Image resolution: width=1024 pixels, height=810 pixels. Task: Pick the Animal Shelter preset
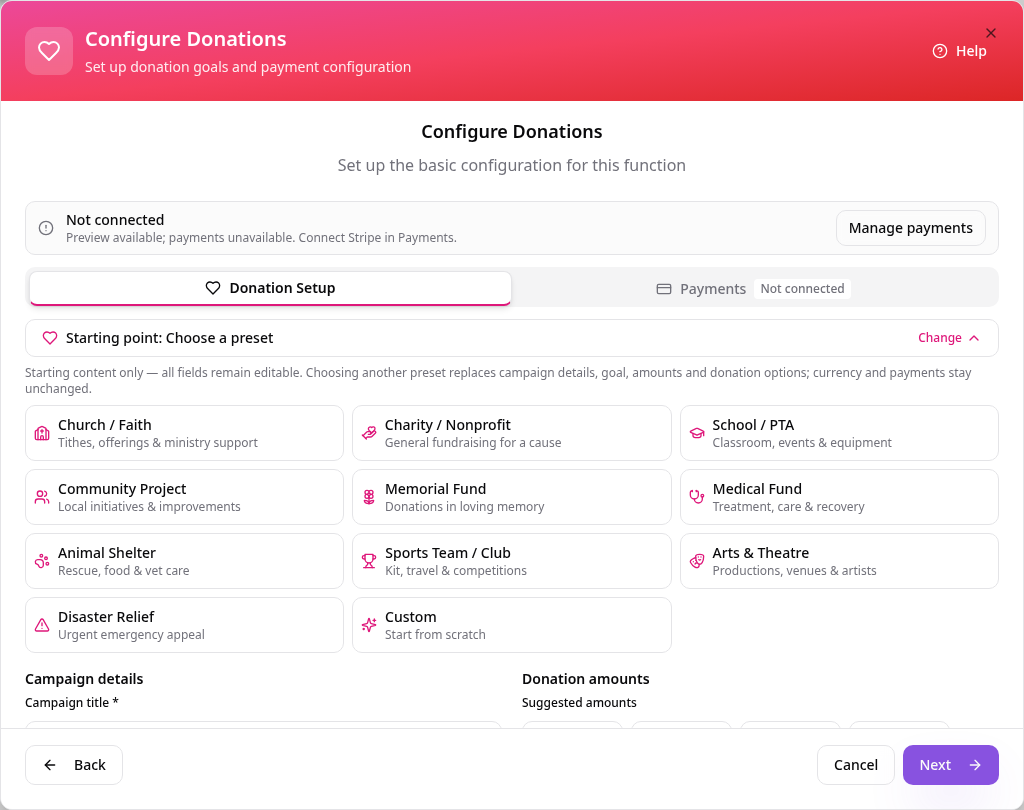tap(184, 561)
